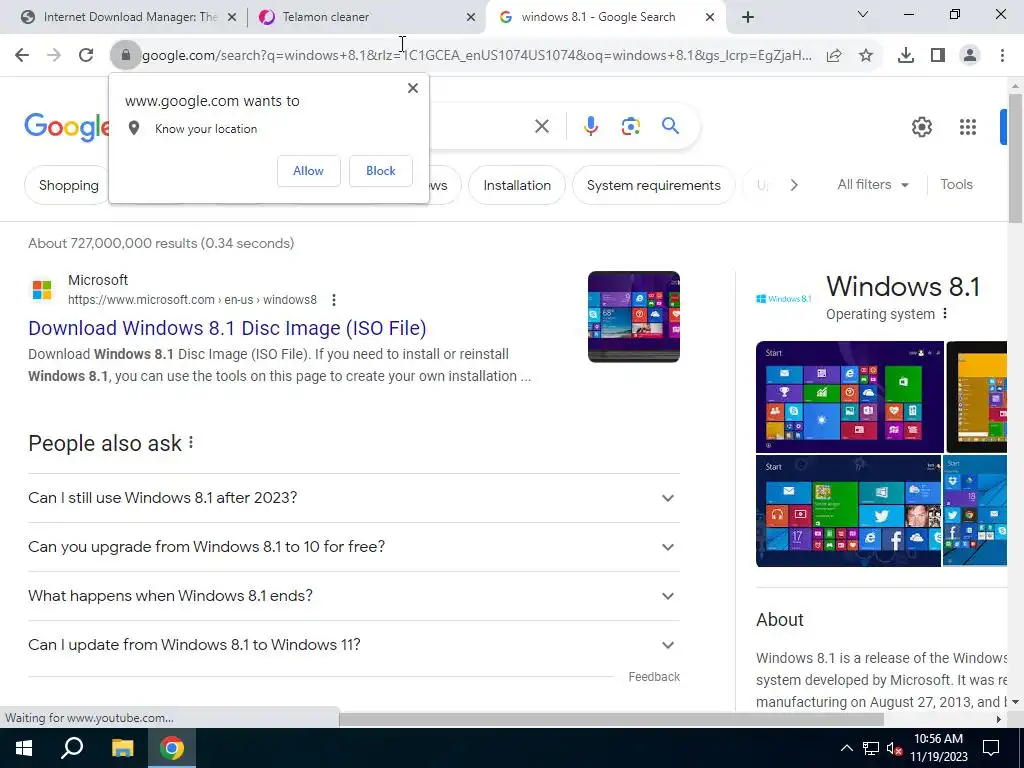Click the horizontal page scrollbar

(611, 720)
